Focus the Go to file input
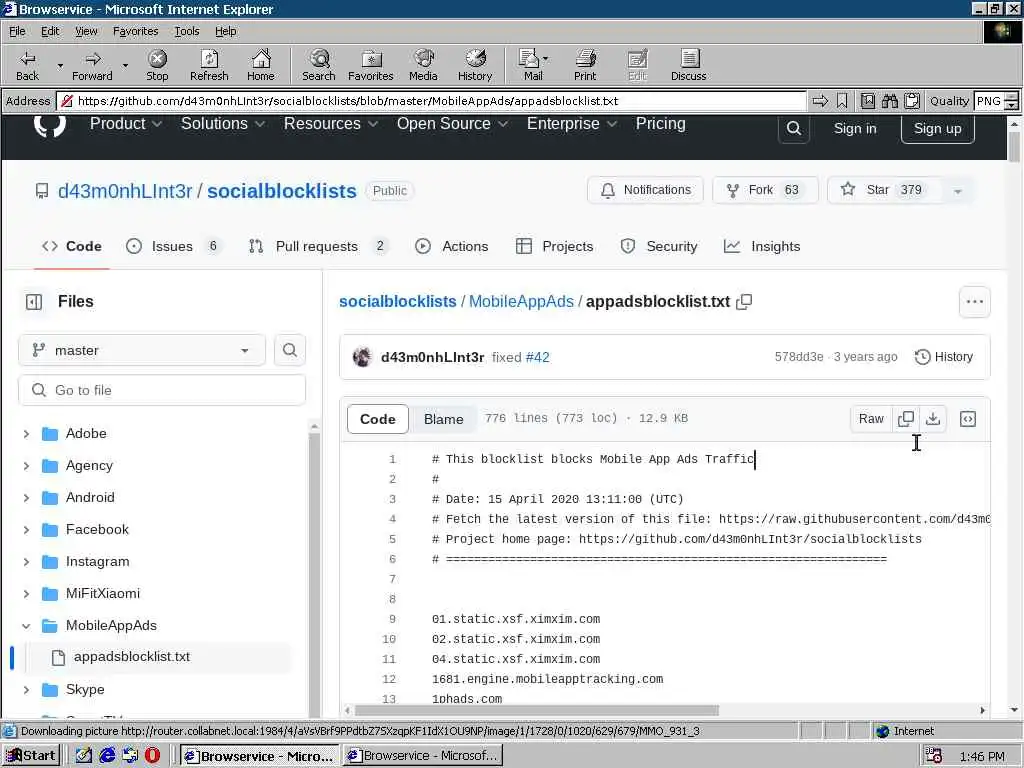Image resolution: width=1024 pixels, height=768 pixels. click(x=162, y=390)
